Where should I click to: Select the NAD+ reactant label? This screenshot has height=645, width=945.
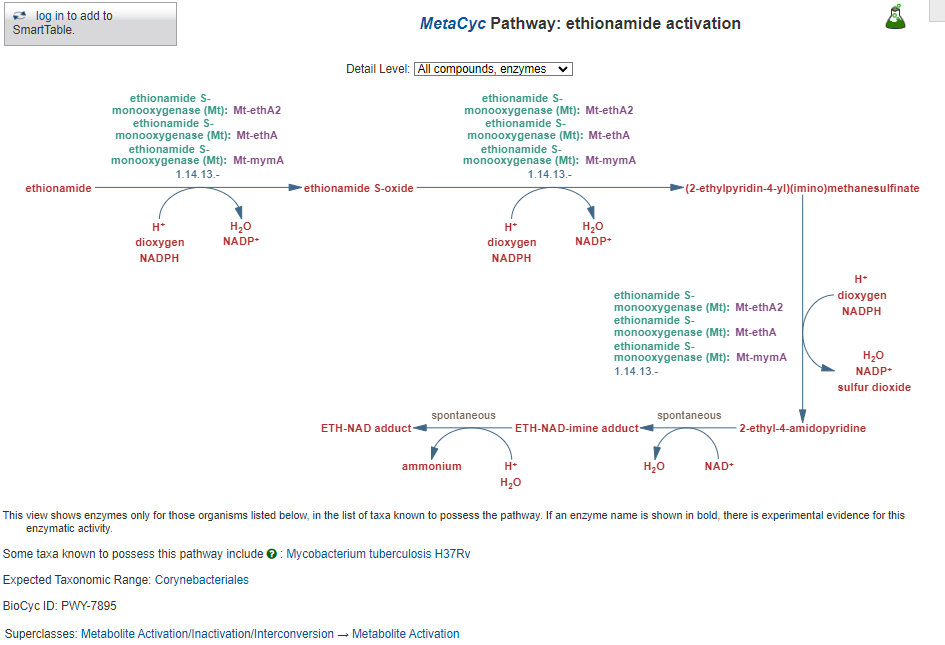pos(719,467)
